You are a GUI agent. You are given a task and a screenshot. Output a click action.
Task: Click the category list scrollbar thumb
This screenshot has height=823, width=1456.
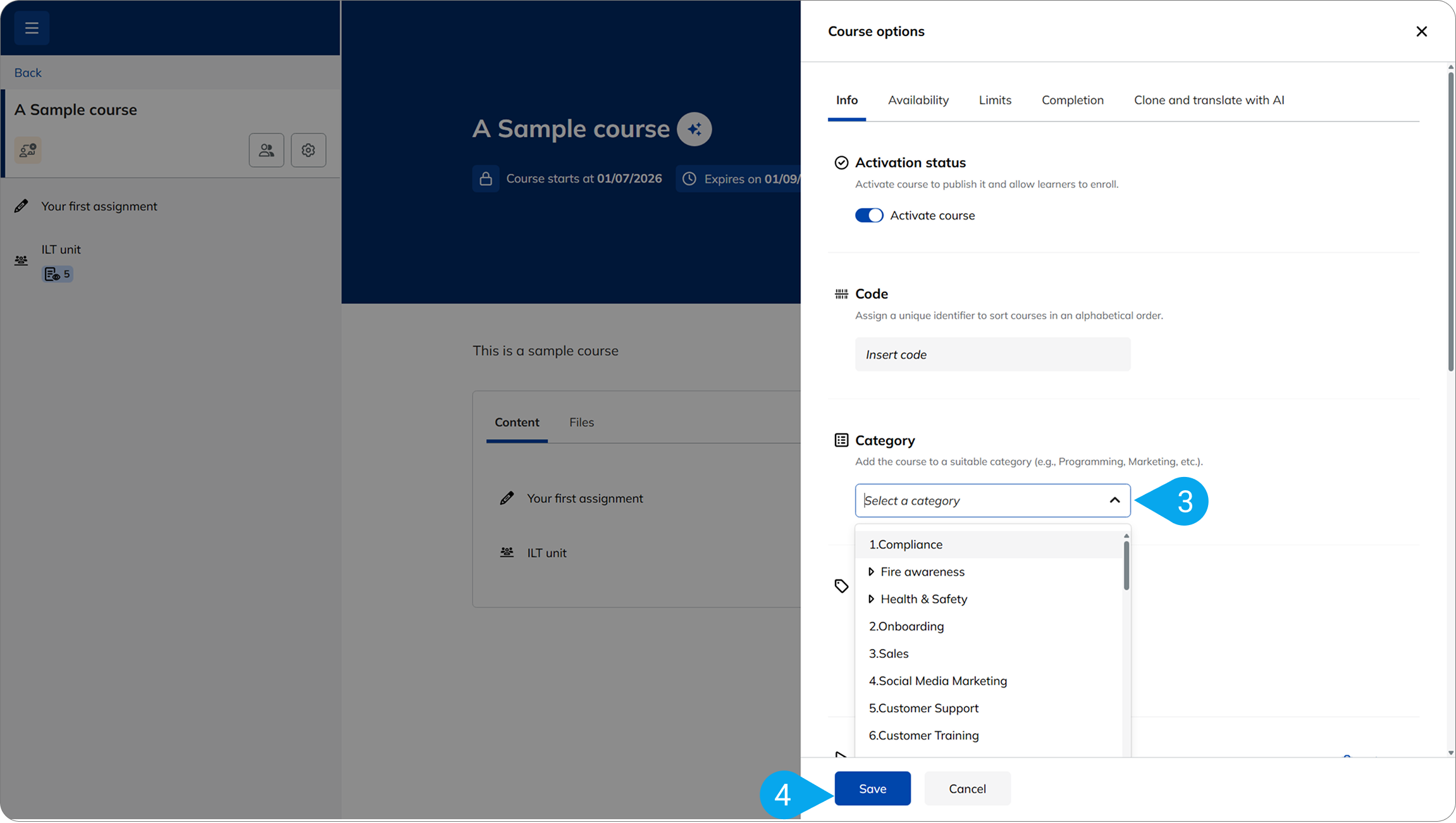pyautogui.click(x=1126, y=566)
